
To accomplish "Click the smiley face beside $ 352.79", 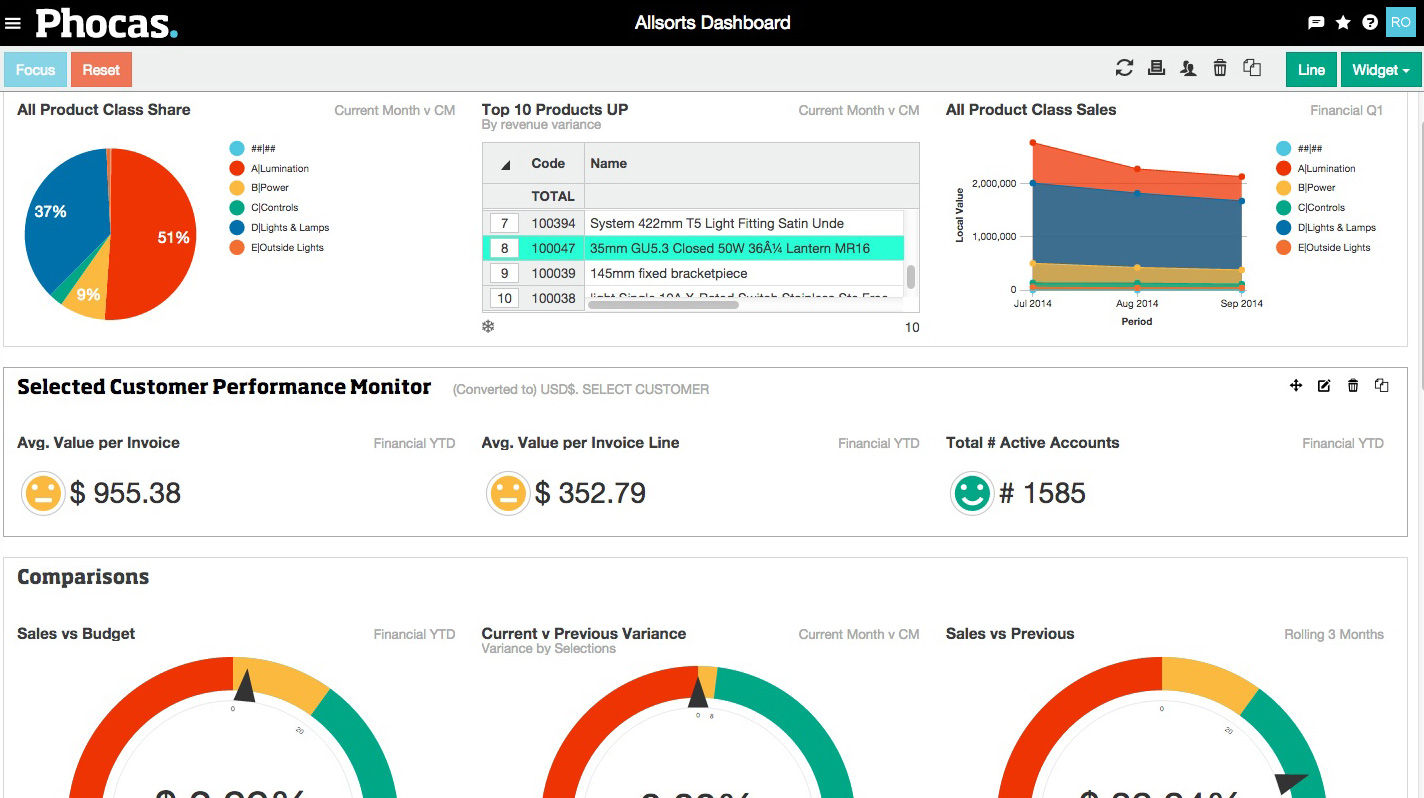I will 508,493.
